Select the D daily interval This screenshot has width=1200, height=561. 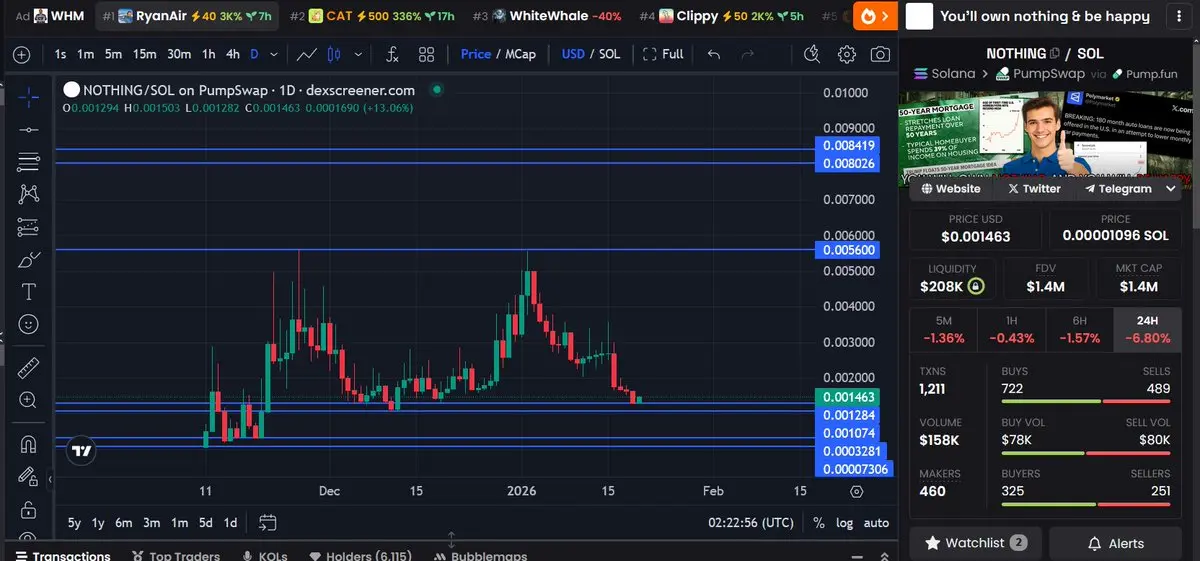tap(254, 54)
